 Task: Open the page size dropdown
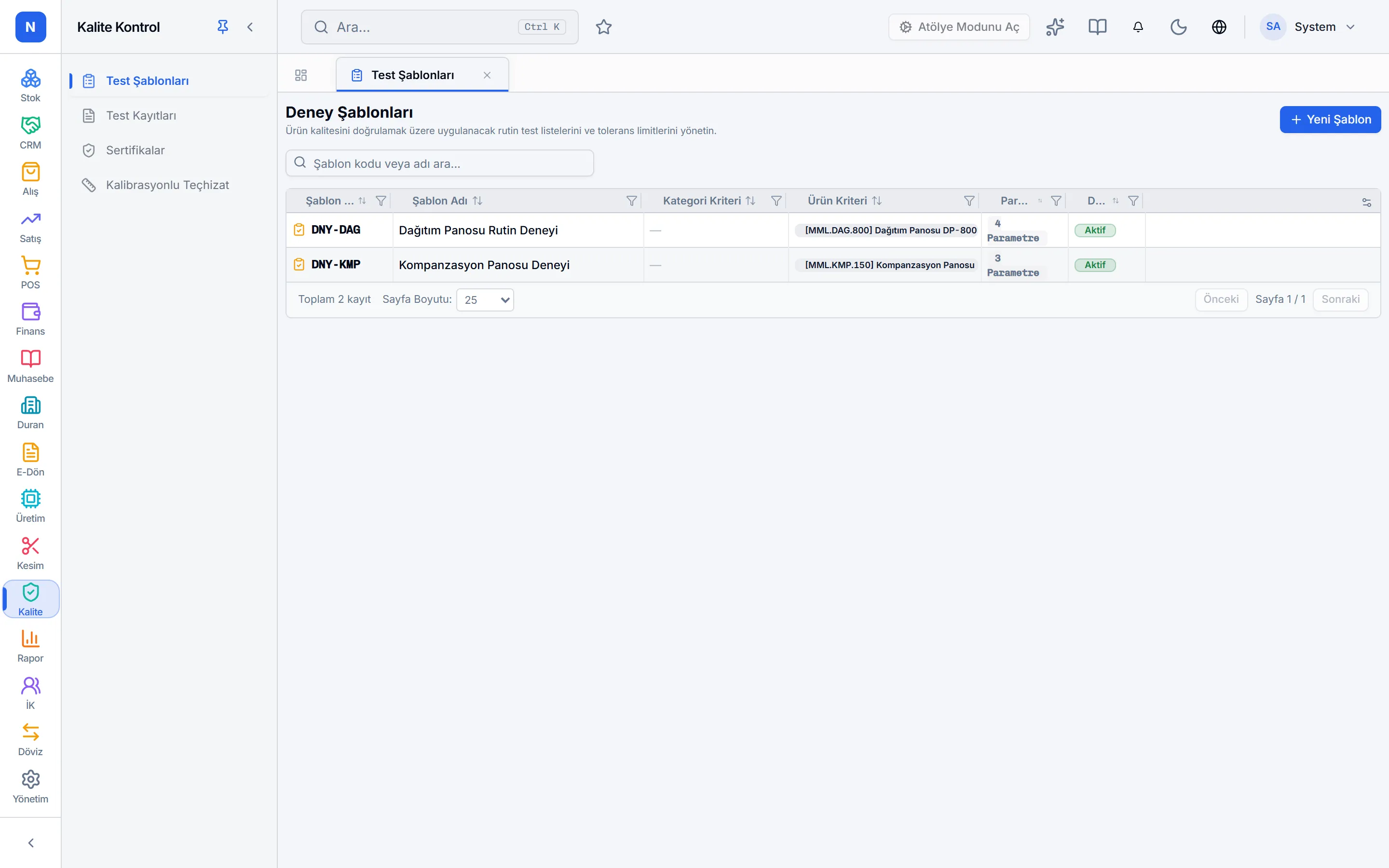coord(485,299)
